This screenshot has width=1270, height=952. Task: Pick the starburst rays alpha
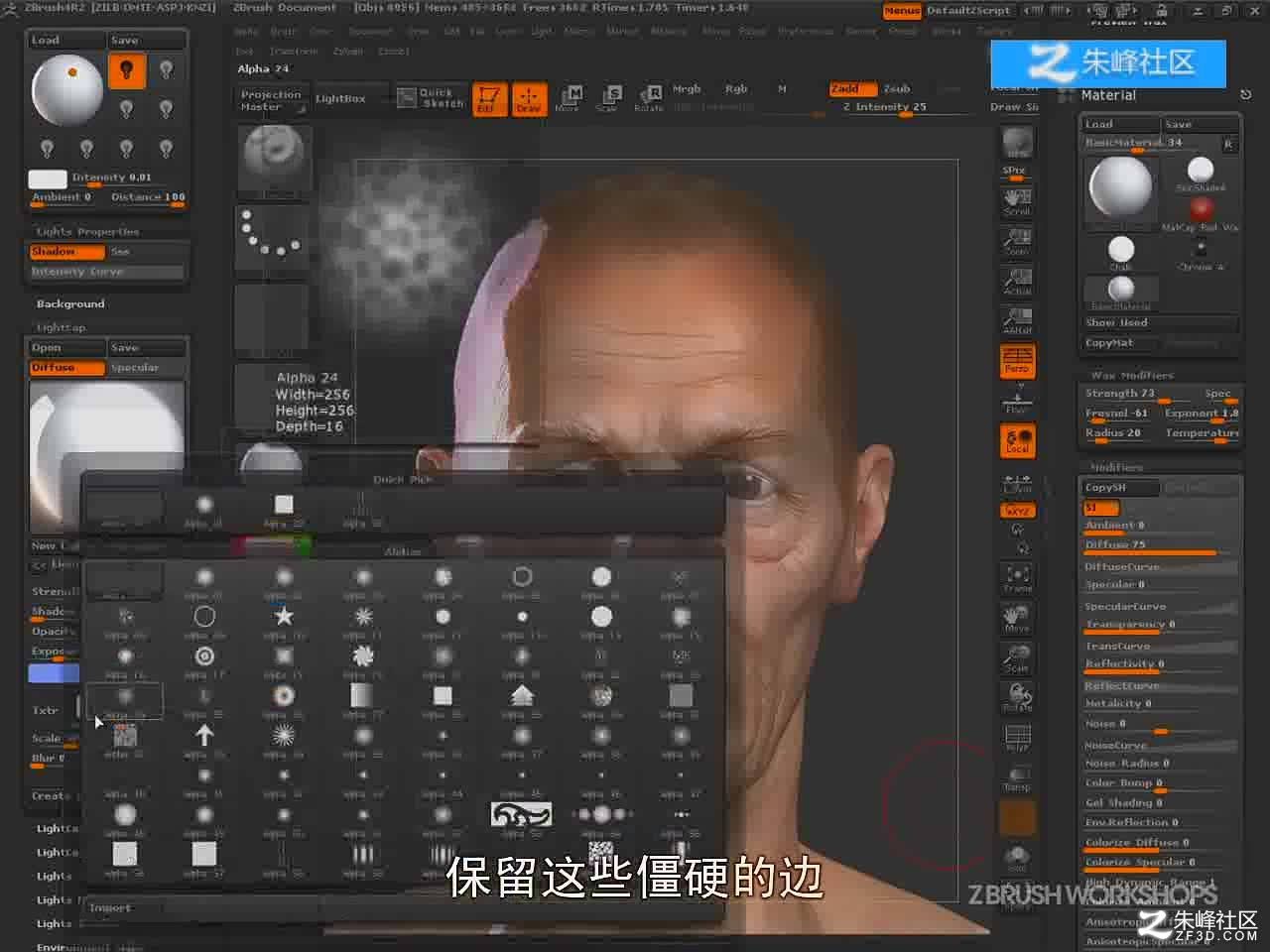click(x=284, y=738)
